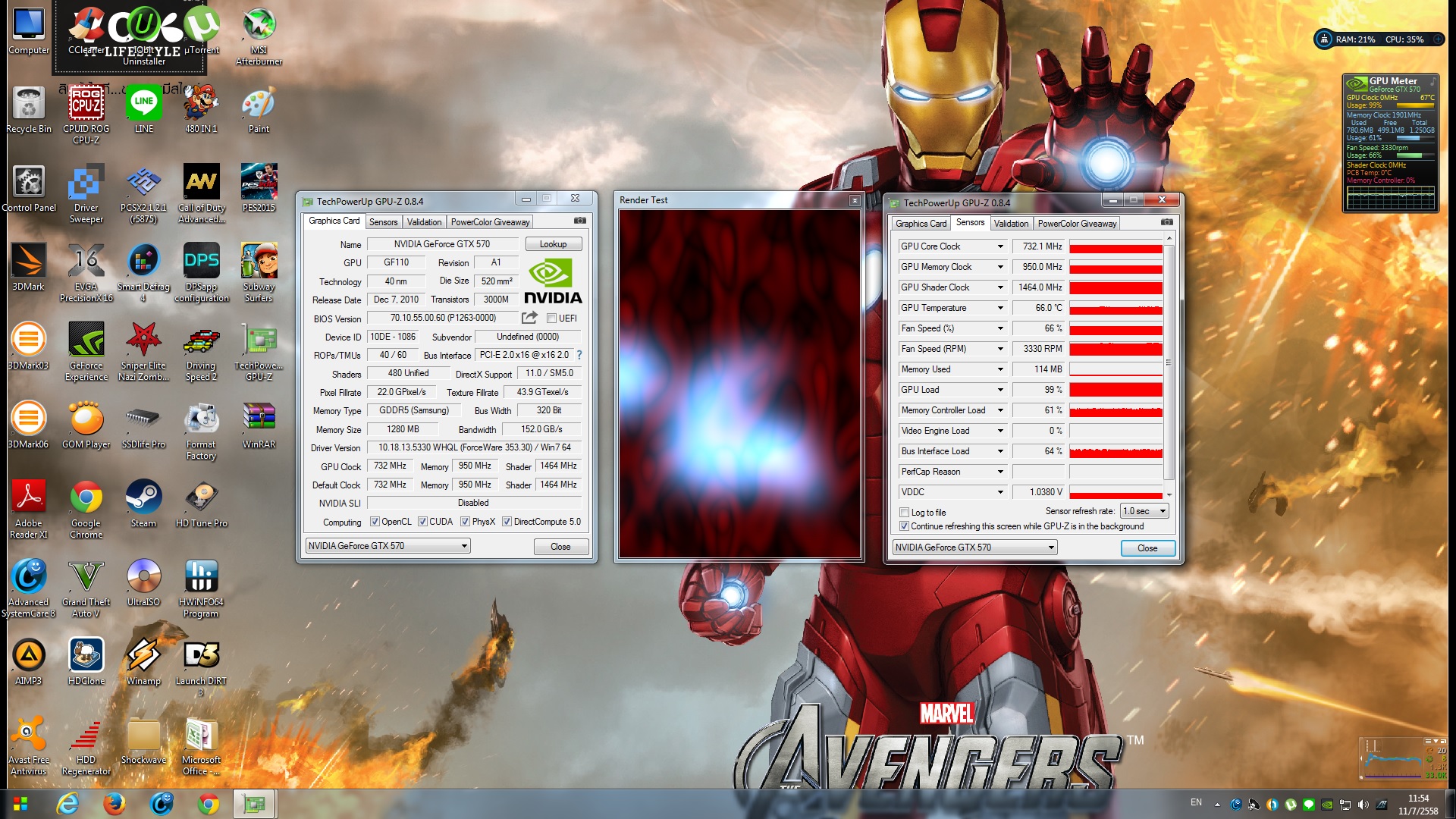The image size is (1456, 819).
Task: Enable the Log to file checkbox
Action: coord(904,513)
